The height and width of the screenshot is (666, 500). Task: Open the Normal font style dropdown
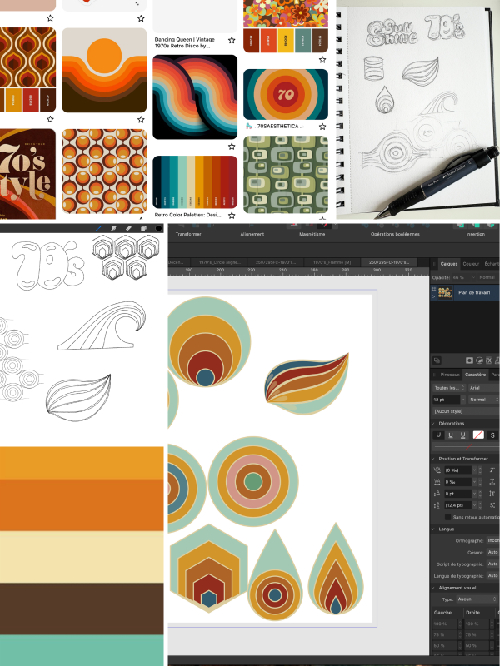coord(483,400)
